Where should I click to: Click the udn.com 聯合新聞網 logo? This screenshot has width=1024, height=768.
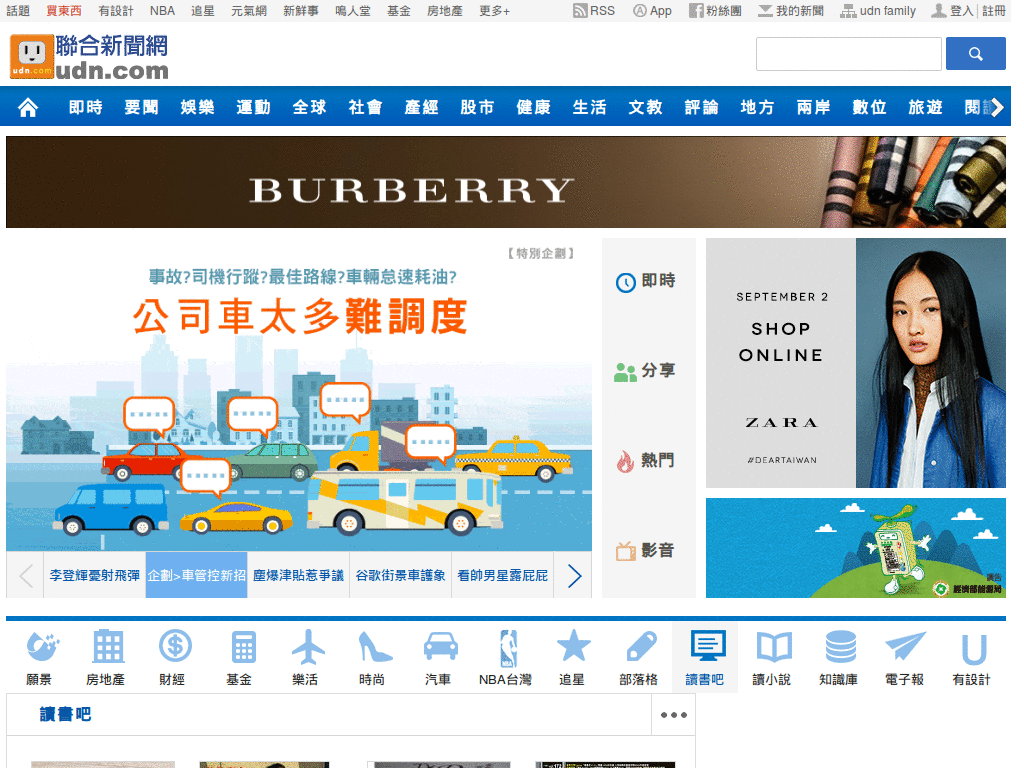(x=89, y=57)
